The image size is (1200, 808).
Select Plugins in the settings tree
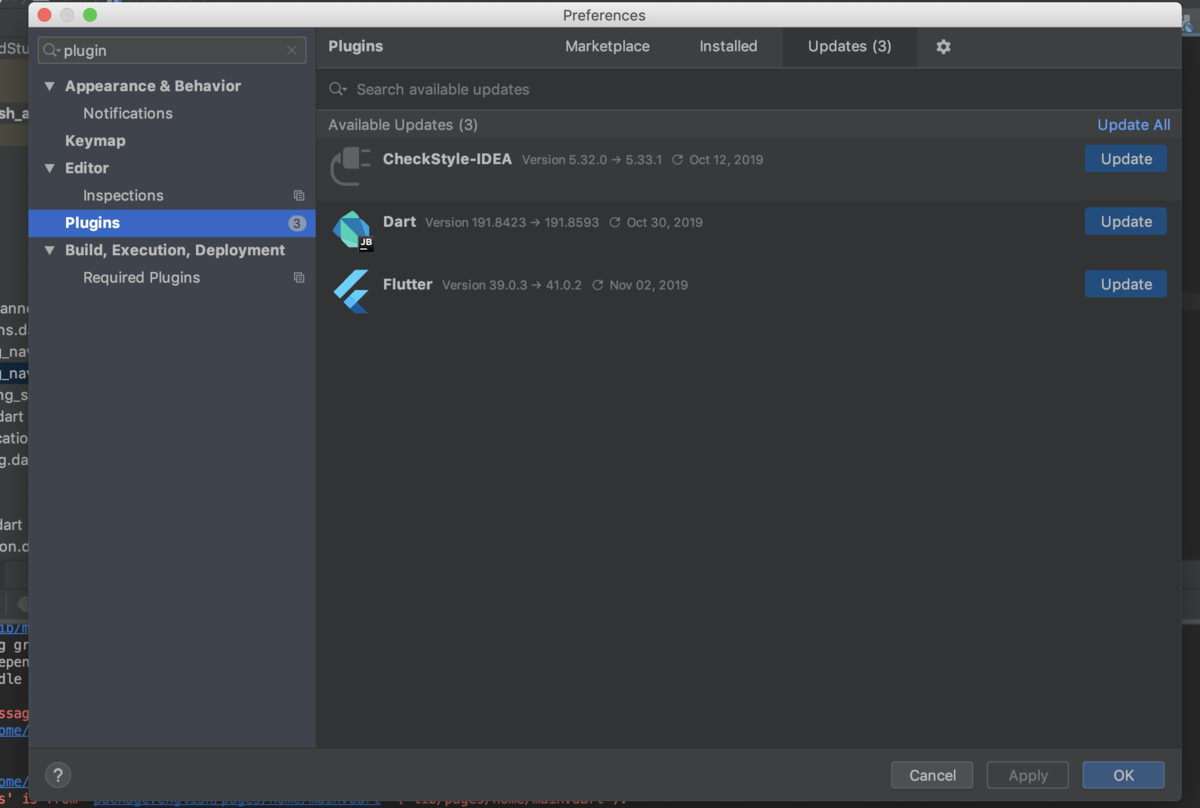(172, 223)
